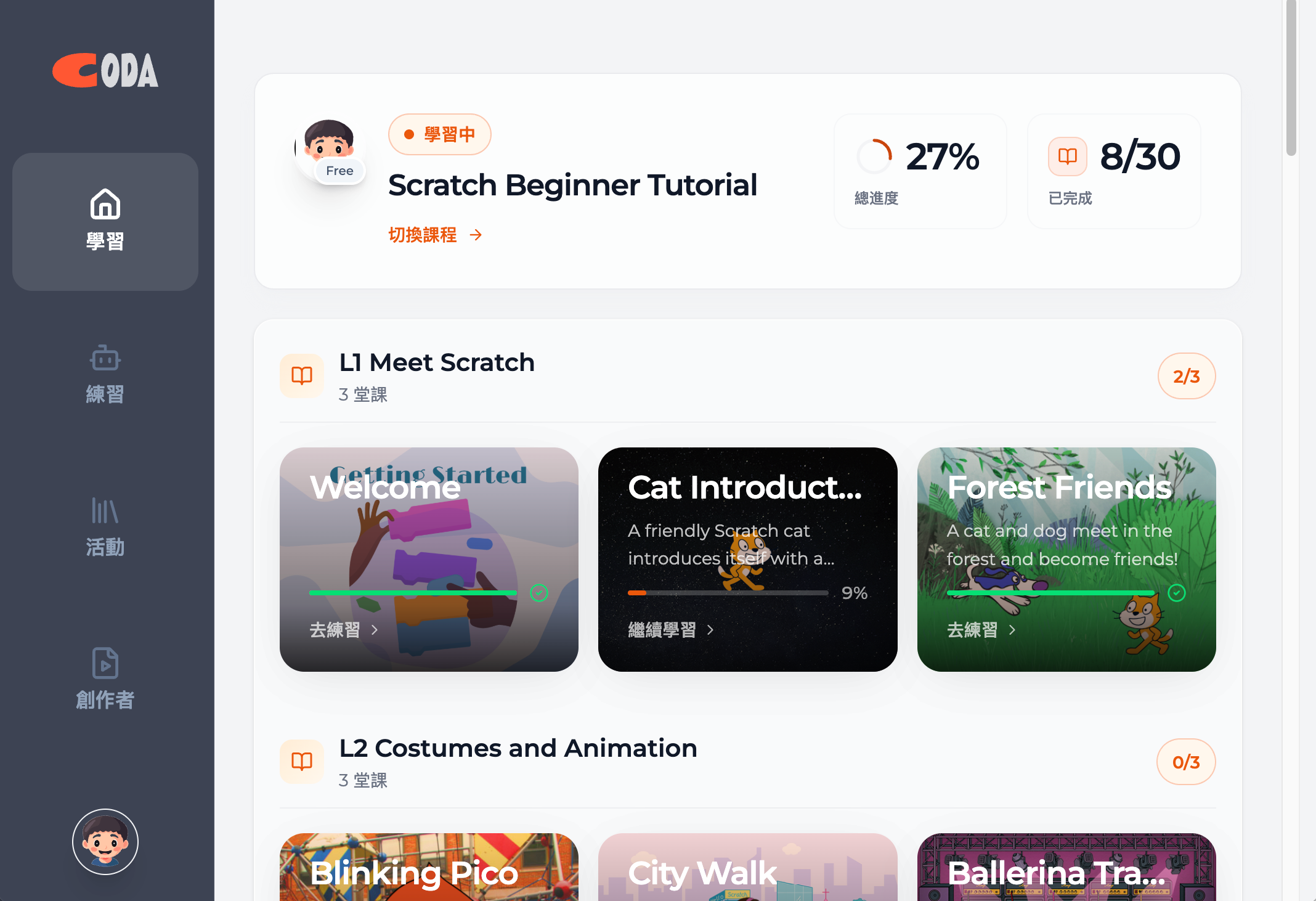1316x901 pixels.
Task: Open the 學習 home icon in sidebar
Action: click(105, 204)
